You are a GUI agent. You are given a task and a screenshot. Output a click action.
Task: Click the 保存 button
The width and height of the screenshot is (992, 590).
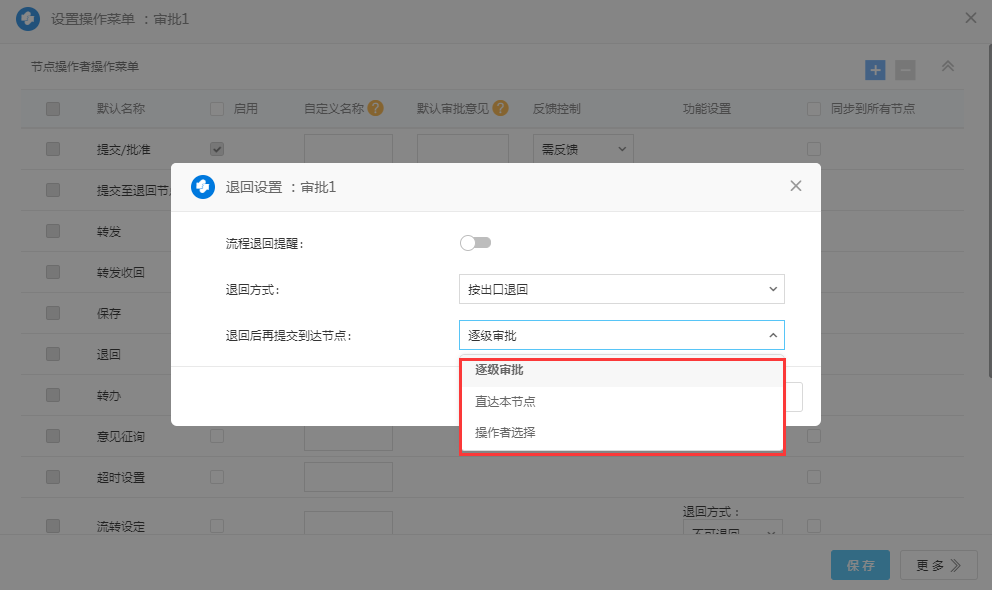860,565
